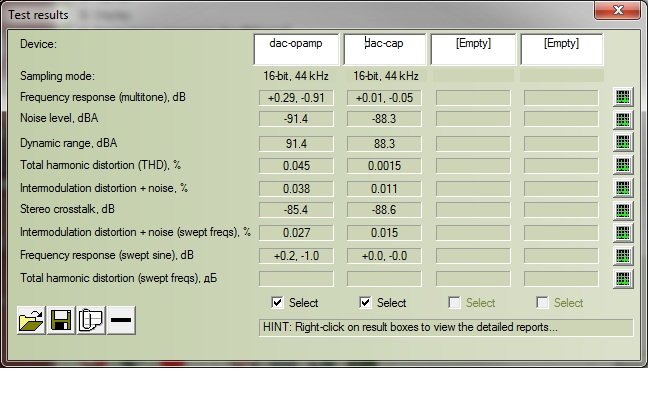Click the open results folder icon
The image size is (648, 406).
point(31,320)
